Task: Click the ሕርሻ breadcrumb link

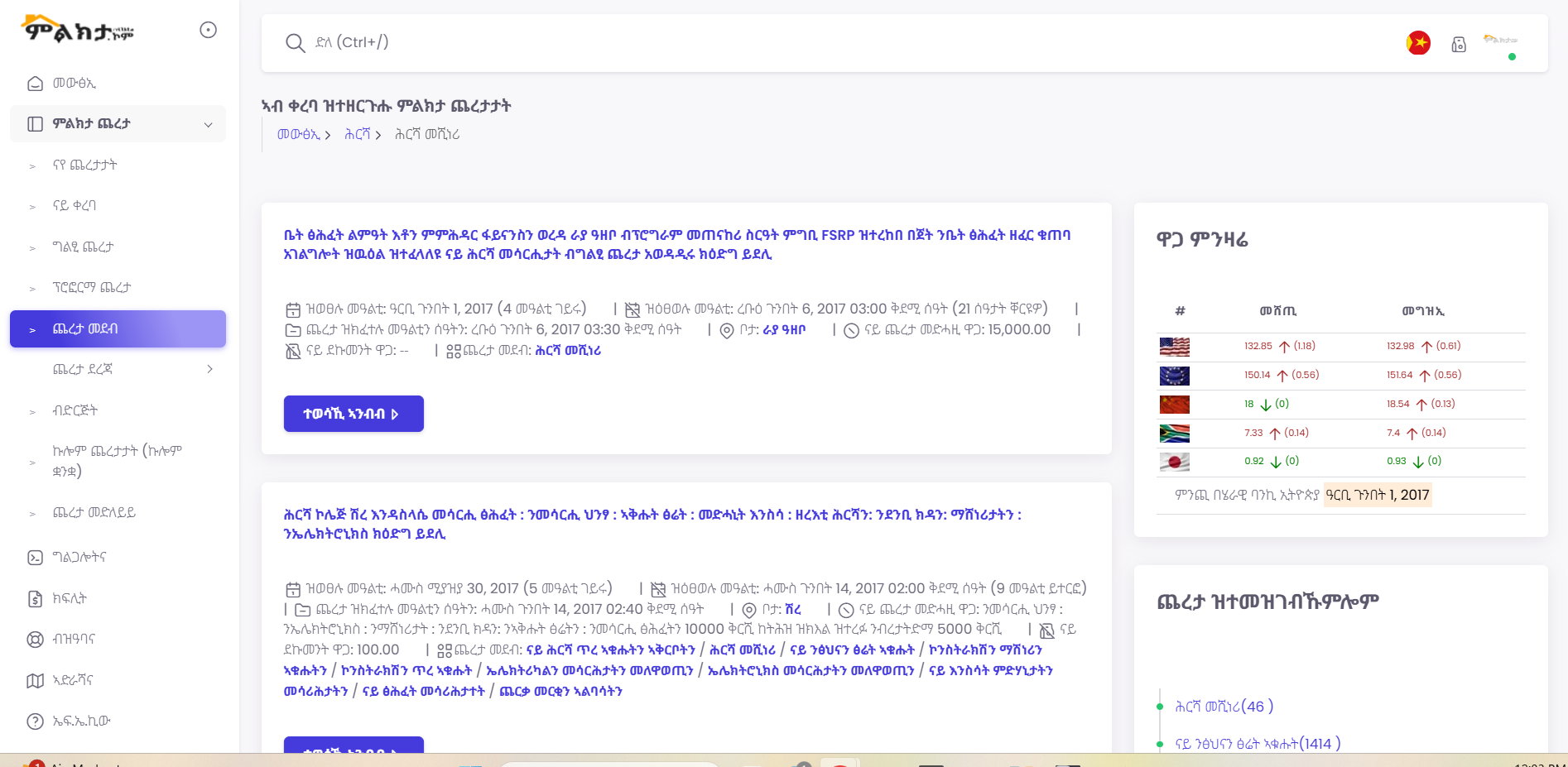Action: coord(359,133)
